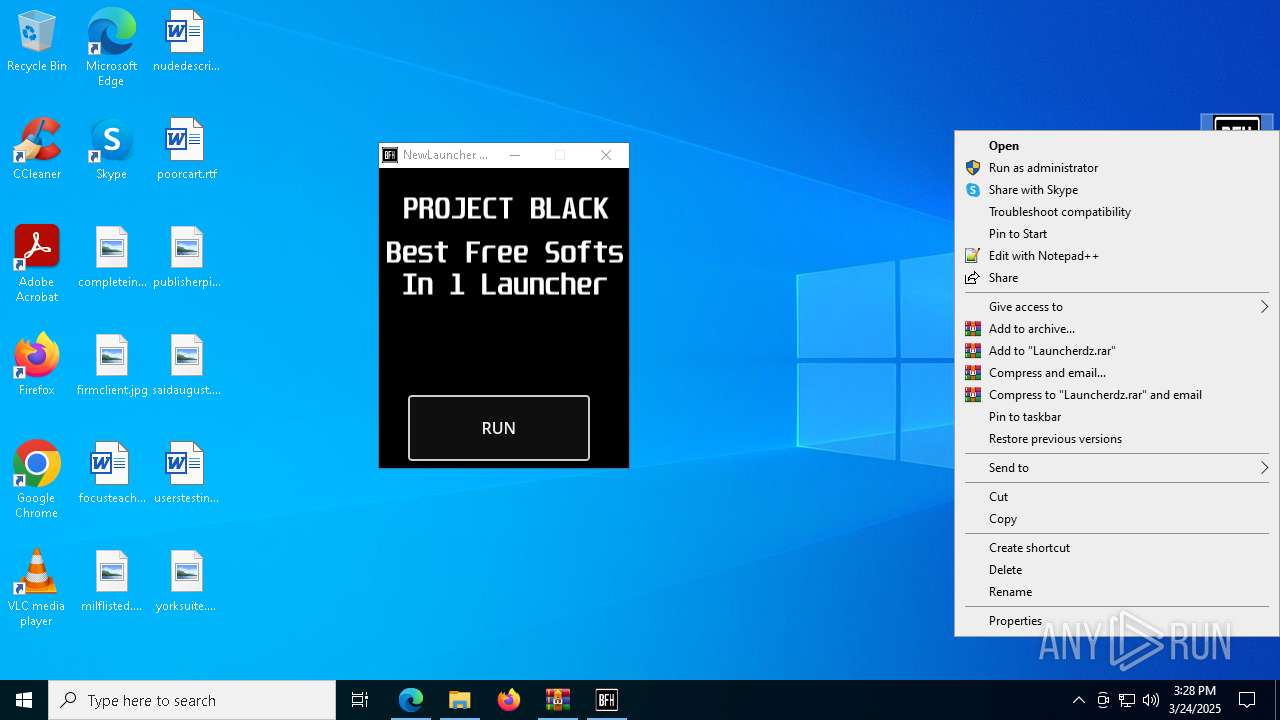Choose Compress and email...
The width and height of the screenshot is (1280, 720).
1117,373
